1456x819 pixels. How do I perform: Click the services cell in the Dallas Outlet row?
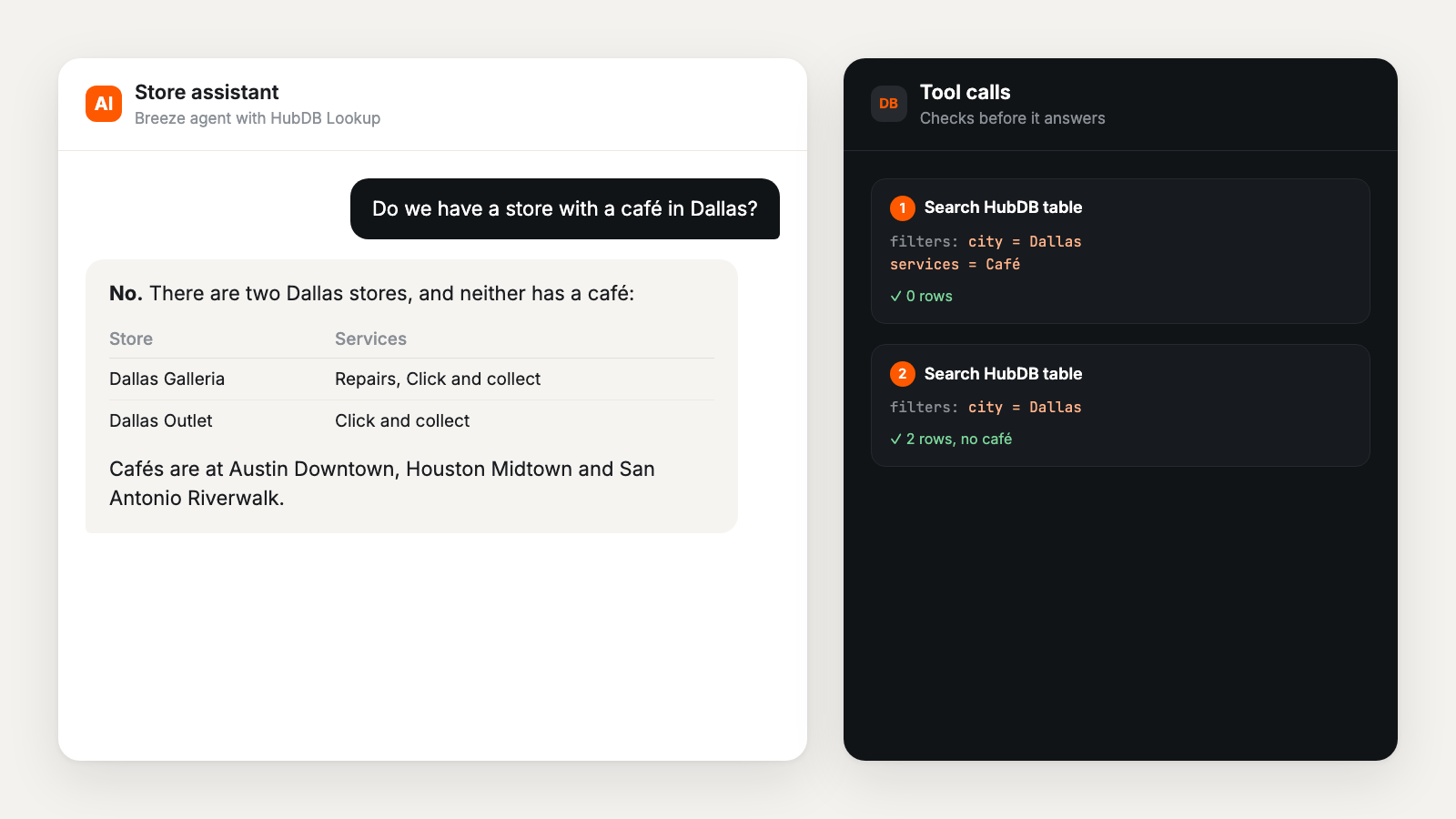coord(402,420)
